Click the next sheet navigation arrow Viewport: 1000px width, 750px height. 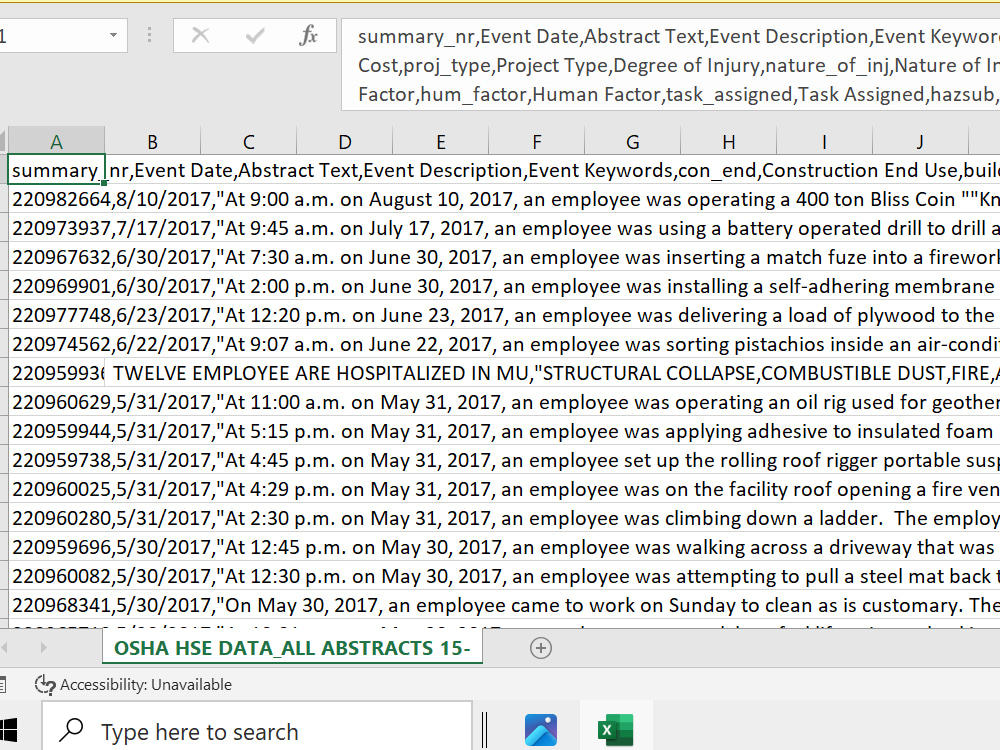(x=43, y=648)
